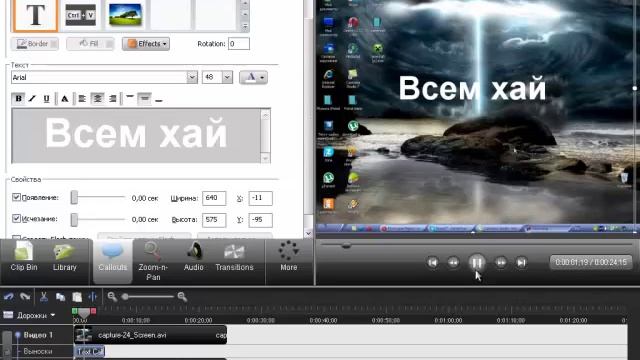Click the Ширина (width) field 640
640x360 pixels.
click(x=213, y=198)
